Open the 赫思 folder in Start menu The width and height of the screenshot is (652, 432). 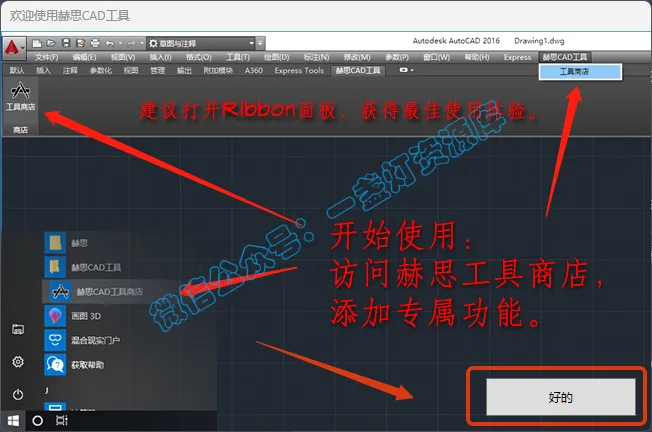[x=67, y=242]
